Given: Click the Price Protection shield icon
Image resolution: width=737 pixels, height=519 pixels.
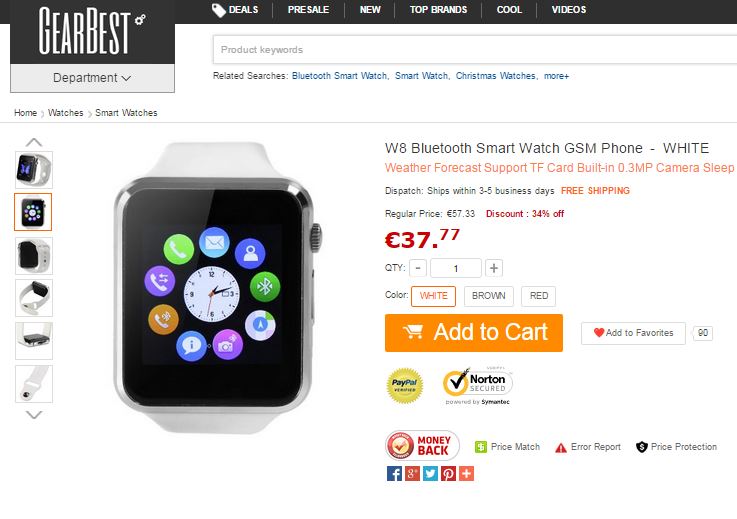Looking at the screenshot, I should coord(642,447).
